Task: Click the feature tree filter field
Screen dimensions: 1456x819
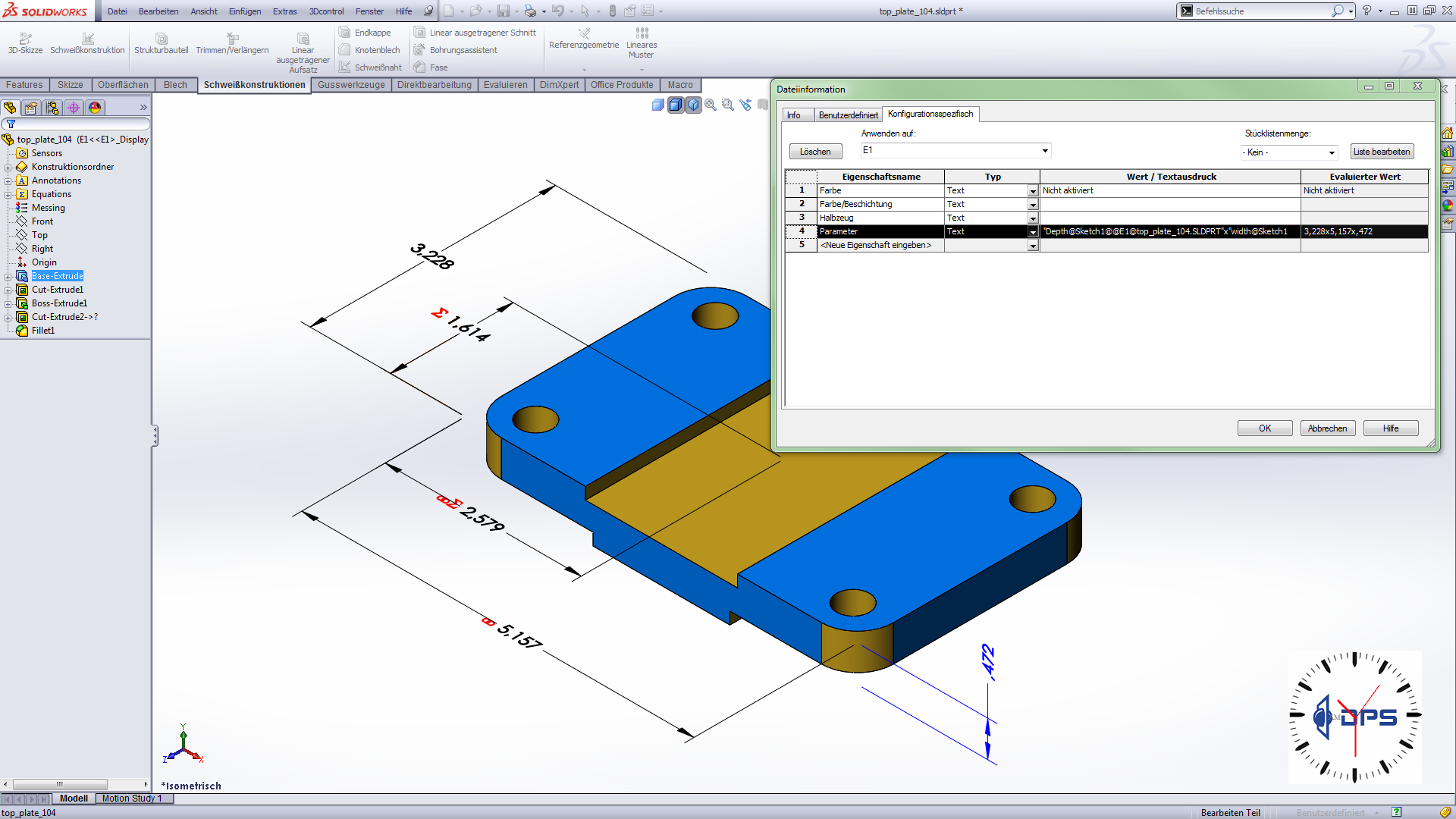Action: (x=80, y=124)
